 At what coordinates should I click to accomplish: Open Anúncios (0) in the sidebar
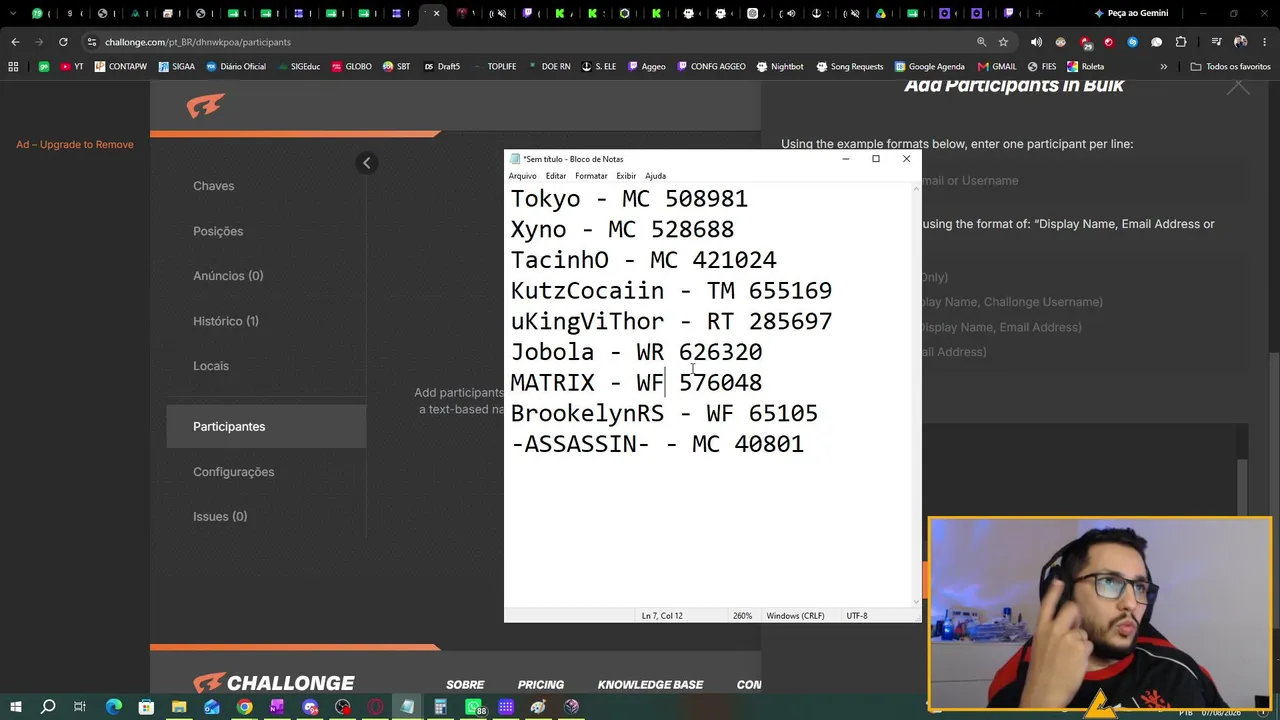click(x=228, y=276)
